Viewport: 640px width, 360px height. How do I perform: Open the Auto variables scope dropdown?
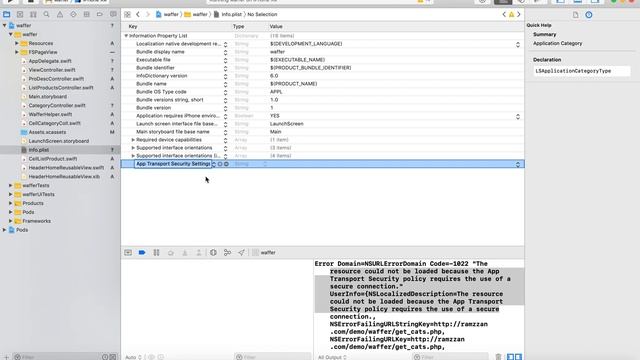pyautogui.click(x=133, y=357)
